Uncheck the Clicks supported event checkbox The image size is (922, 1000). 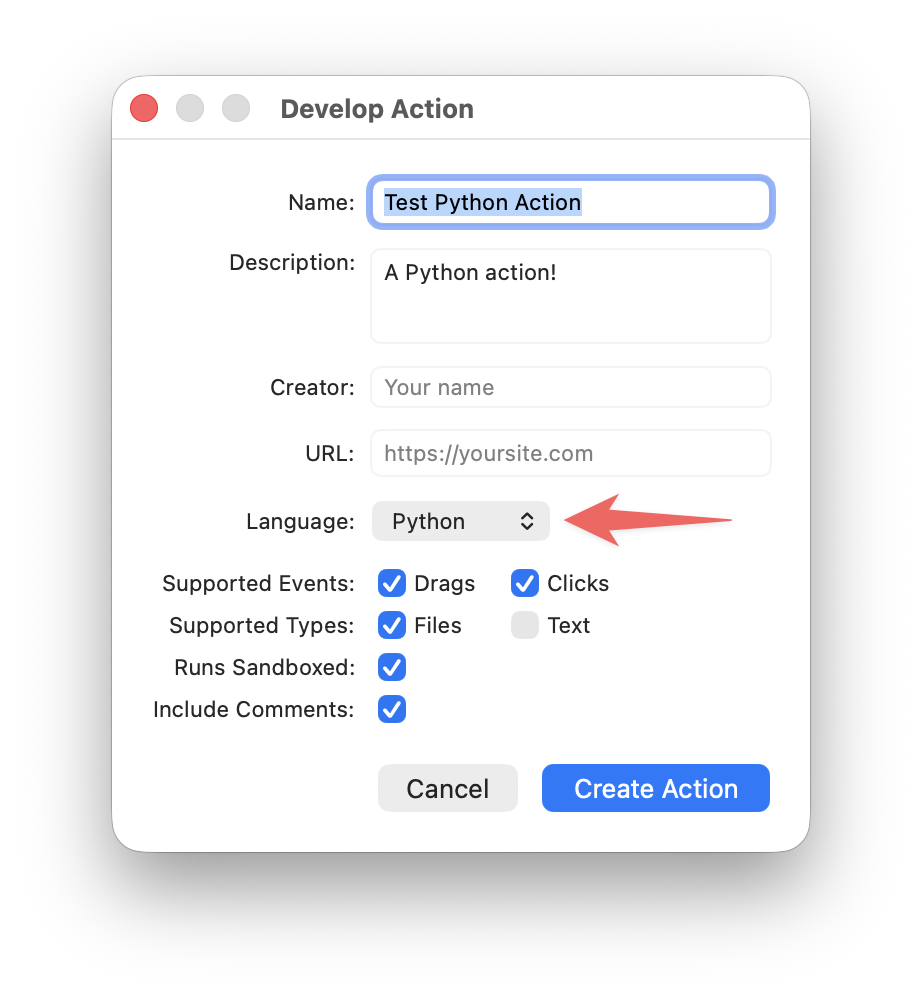(x=525, y=583)
